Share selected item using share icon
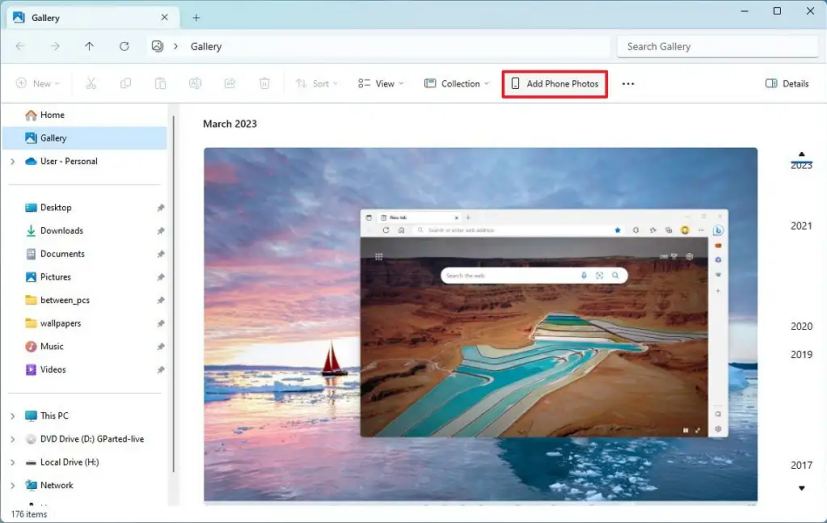Screen dimensions: 827x523 (x=229, y=83)
